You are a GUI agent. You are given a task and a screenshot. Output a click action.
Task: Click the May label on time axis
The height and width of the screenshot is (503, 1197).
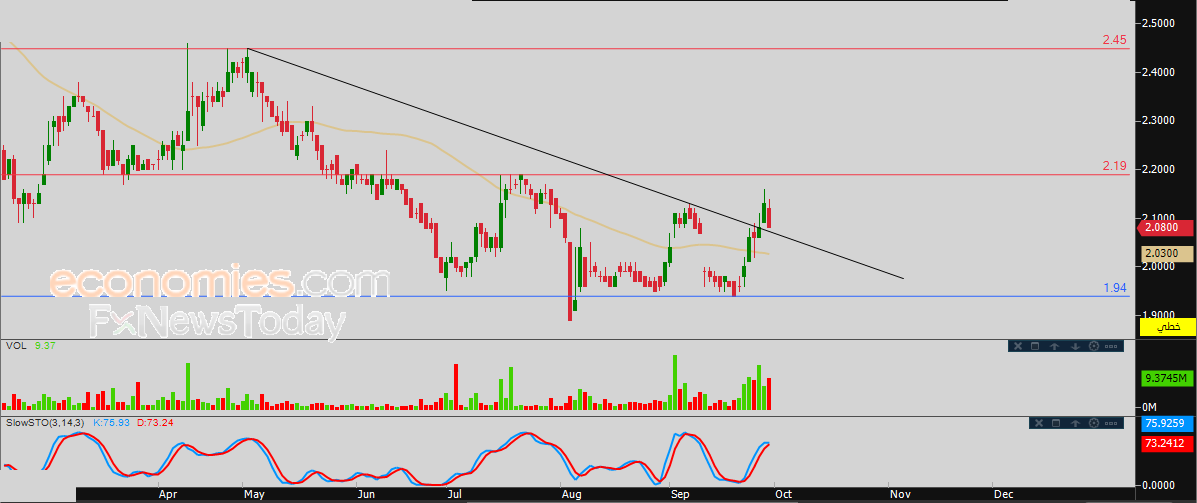coord(254,494)
